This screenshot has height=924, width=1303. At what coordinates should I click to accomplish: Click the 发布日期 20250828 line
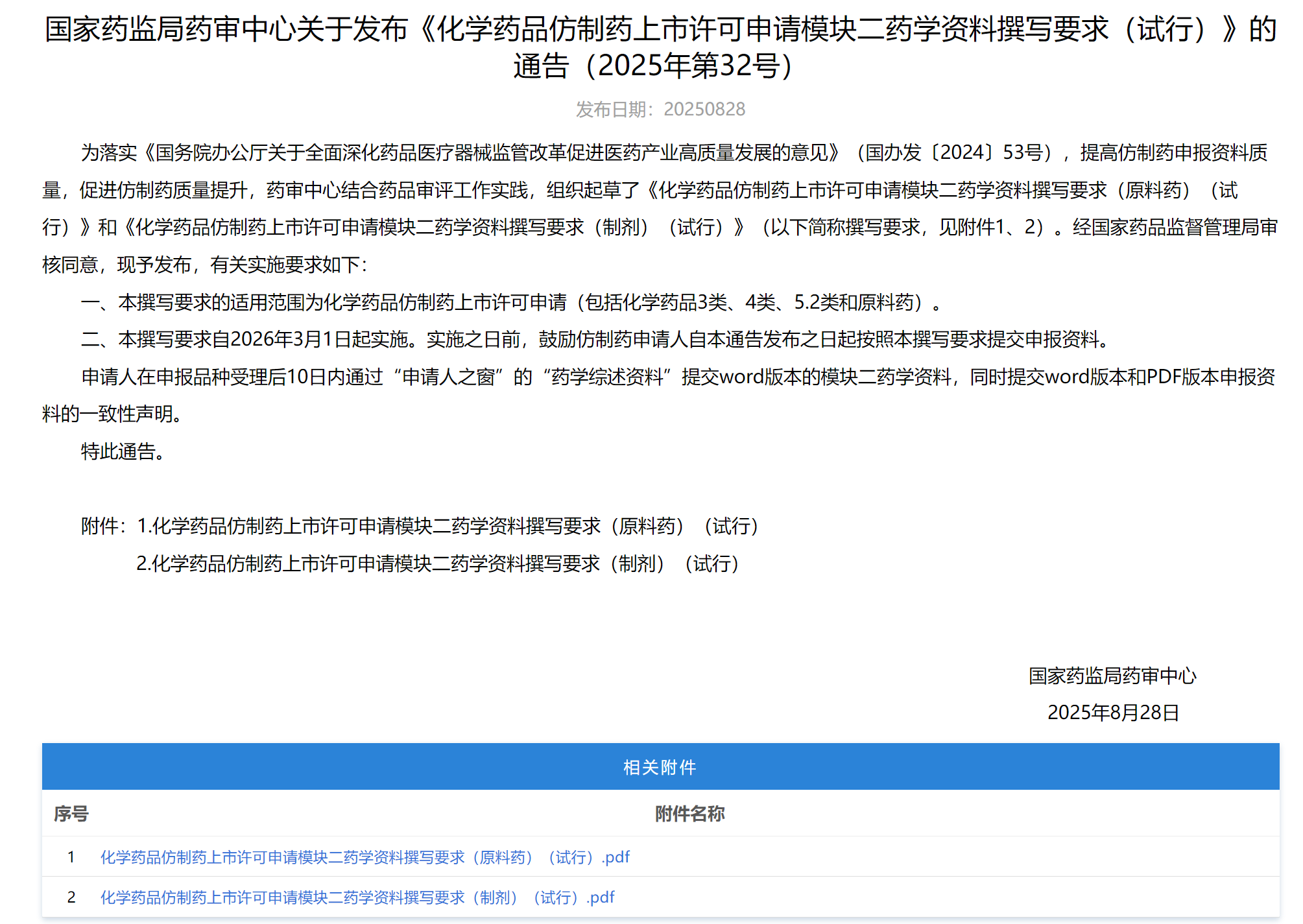pos(660,109)
